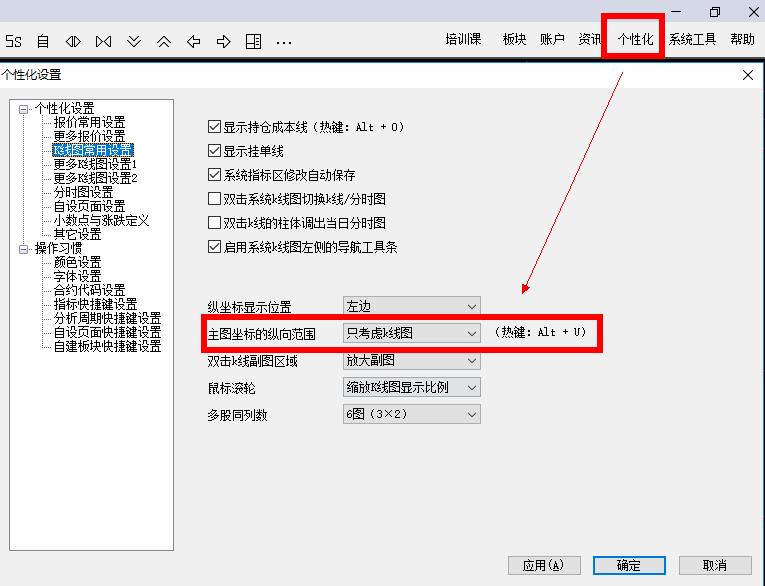This screenshot has width=765, height=586.
Task: Click the right arrow forward icon
Action: pyautogui.click(x=224, y=41)
